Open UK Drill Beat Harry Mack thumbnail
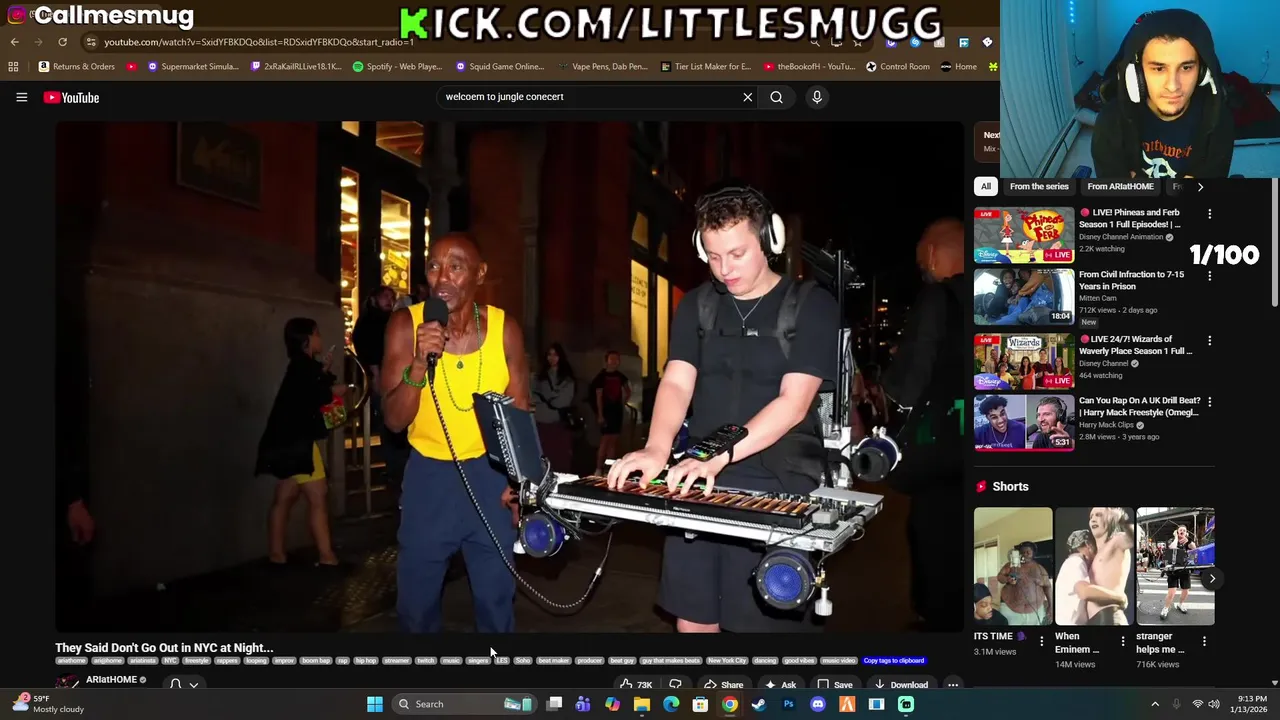The width and height of the screenshot is (1280, 720). (1024, 423)
